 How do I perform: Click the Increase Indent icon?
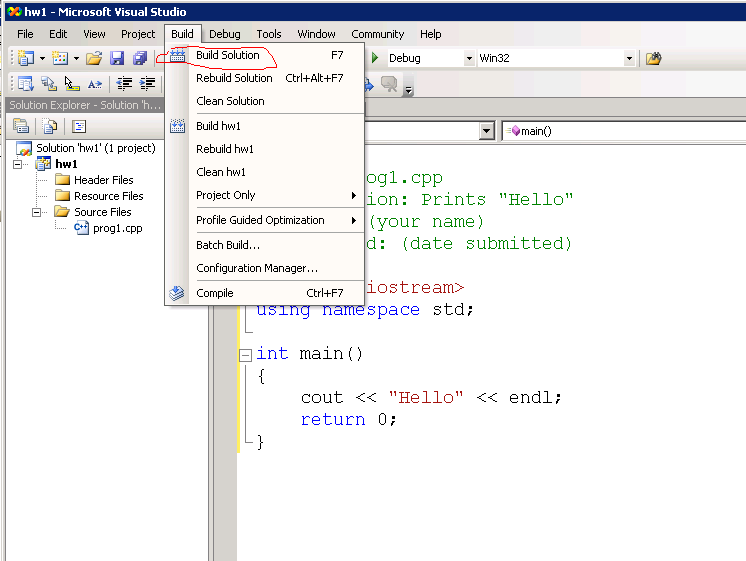pos(147,84)
